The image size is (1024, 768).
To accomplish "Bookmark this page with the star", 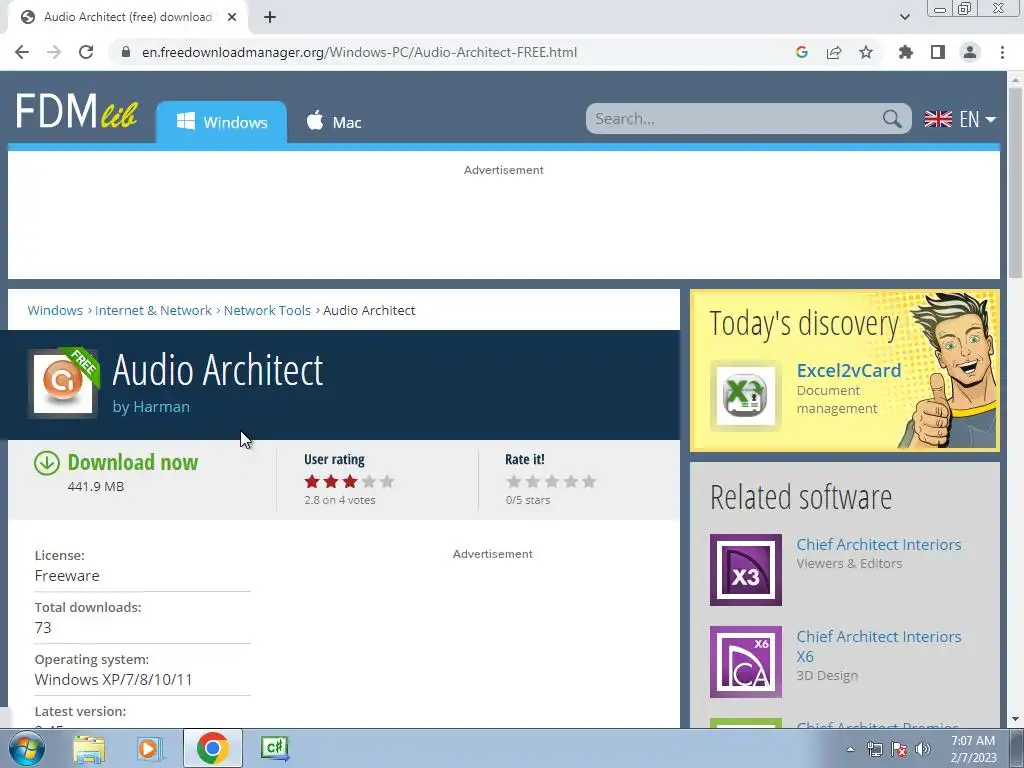I will [866, 52].
